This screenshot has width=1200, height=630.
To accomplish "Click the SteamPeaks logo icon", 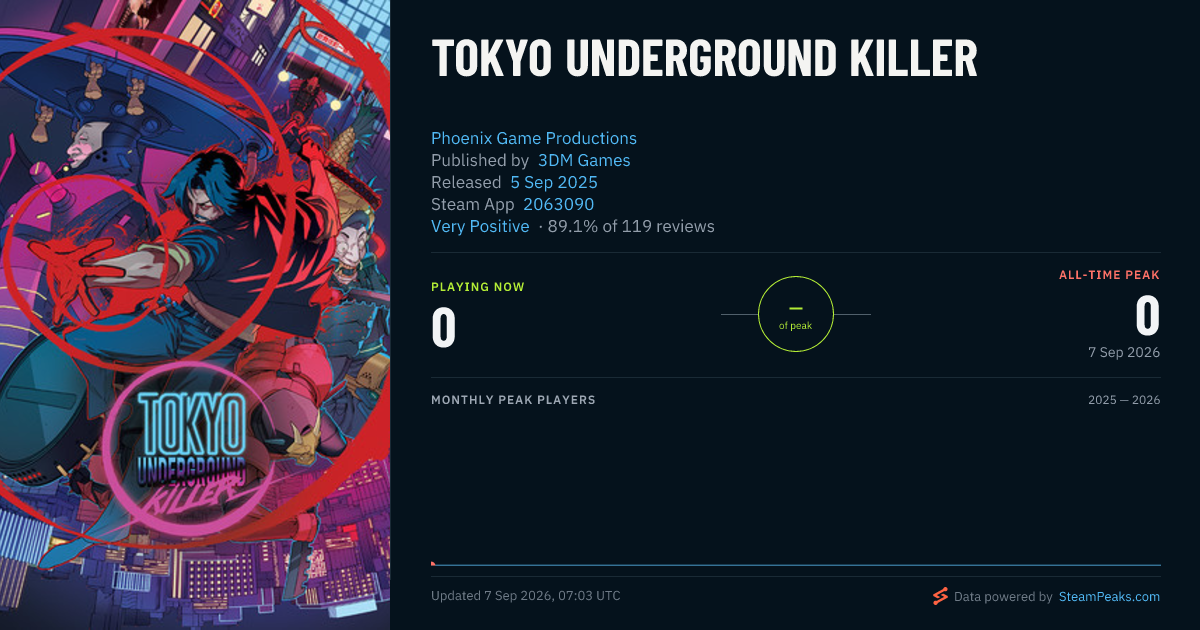I will 940,596.
